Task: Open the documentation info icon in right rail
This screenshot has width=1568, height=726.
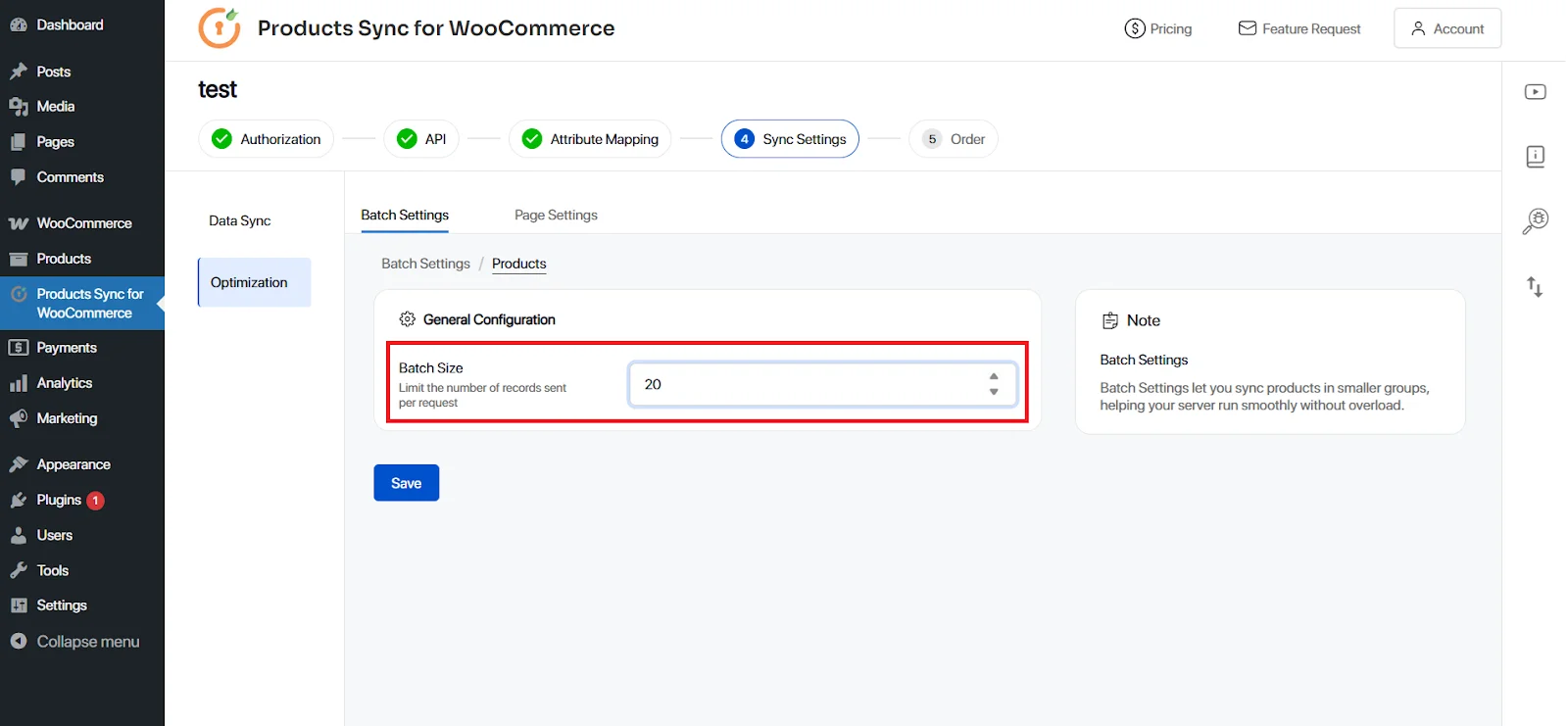Action: [x=1536, y=157]
